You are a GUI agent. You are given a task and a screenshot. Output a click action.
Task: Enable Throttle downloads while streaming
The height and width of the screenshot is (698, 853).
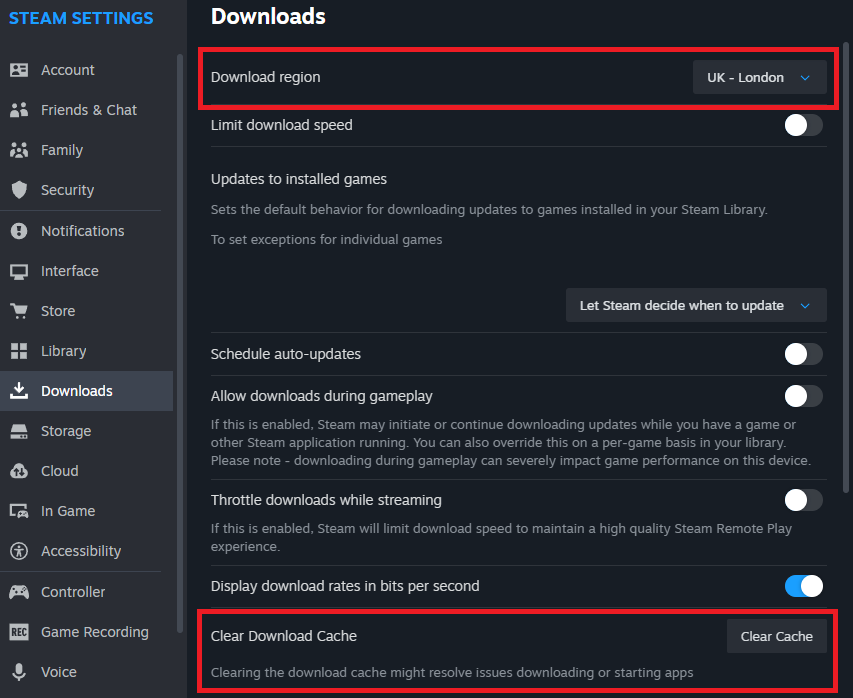[803, 500]
